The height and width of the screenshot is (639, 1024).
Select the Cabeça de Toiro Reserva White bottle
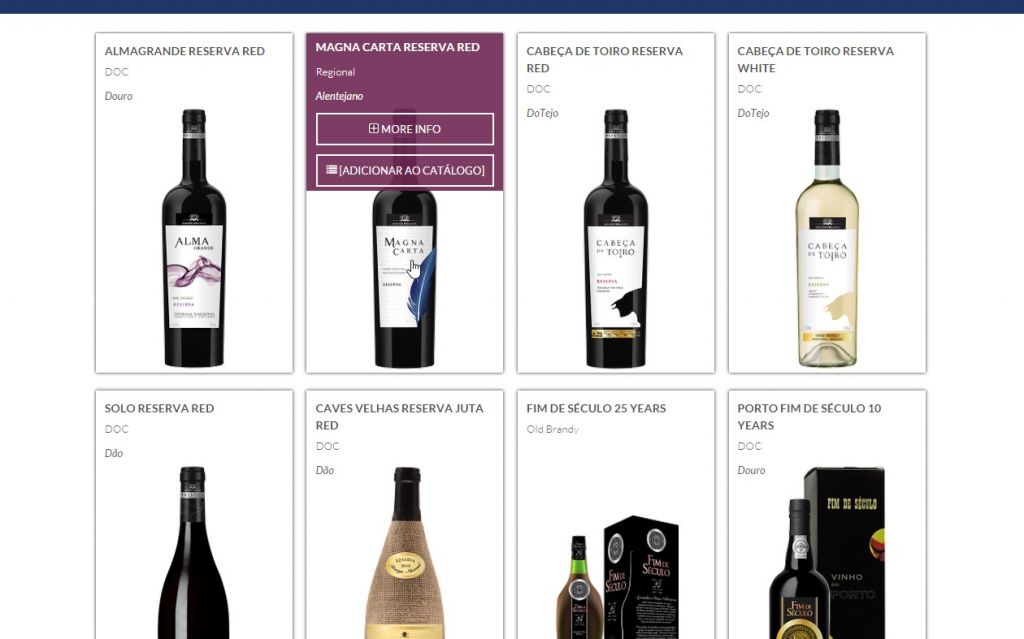point(827,238)
